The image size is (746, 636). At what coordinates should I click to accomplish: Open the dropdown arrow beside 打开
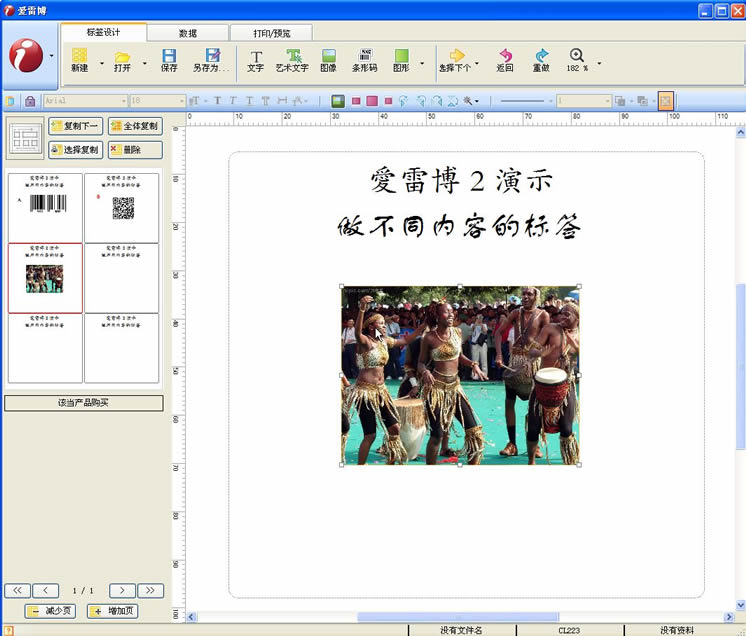pos(145,63)
